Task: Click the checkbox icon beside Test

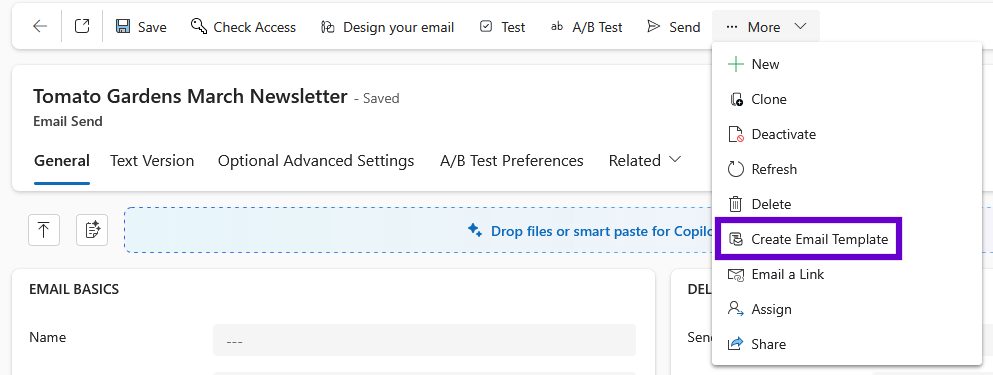Action: pyautogui.click(x=486, y=27)
